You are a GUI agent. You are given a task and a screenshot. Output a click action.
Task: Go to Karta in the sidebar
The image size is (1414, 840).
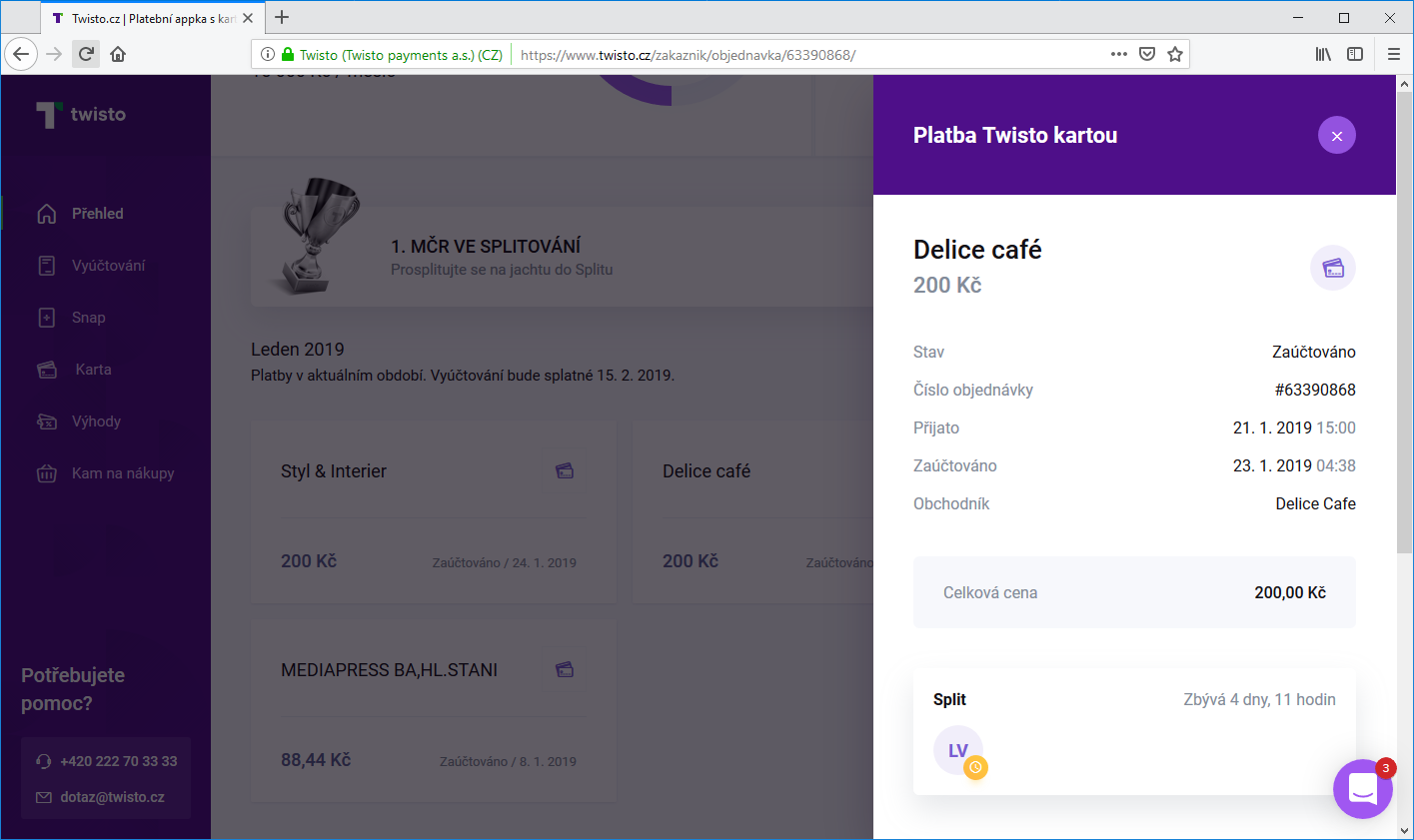click(x=74, y=370)
